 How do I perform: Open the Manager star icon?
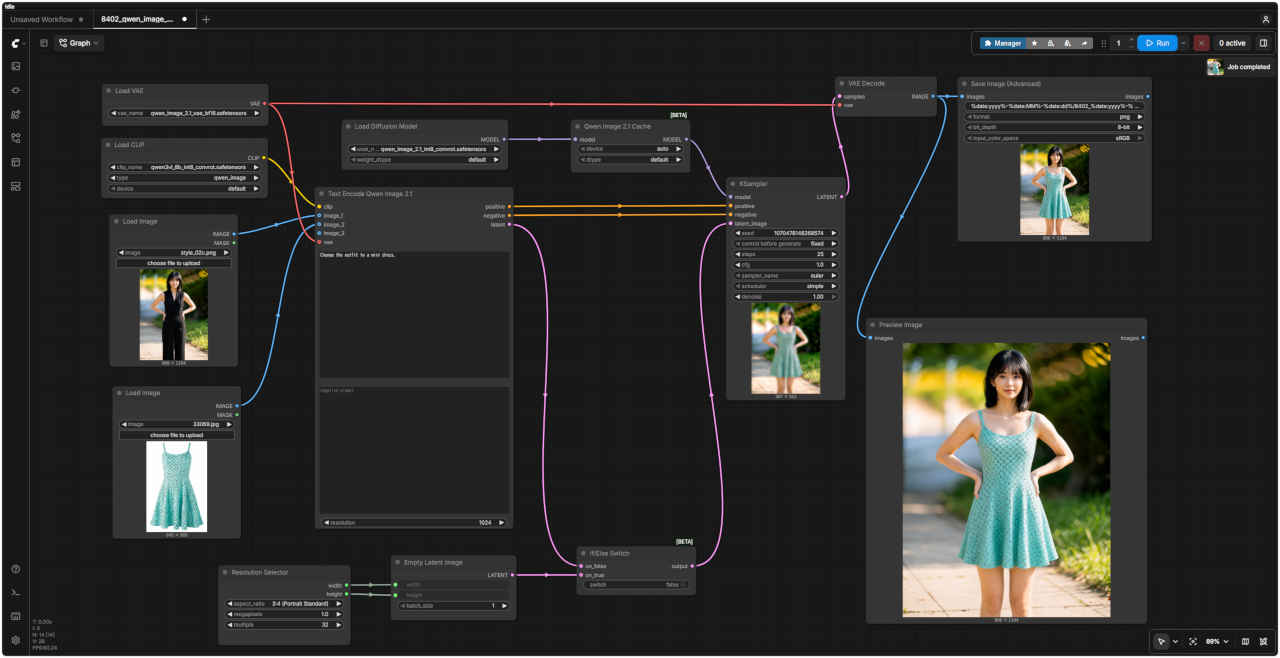click(x=1034, y=43)
